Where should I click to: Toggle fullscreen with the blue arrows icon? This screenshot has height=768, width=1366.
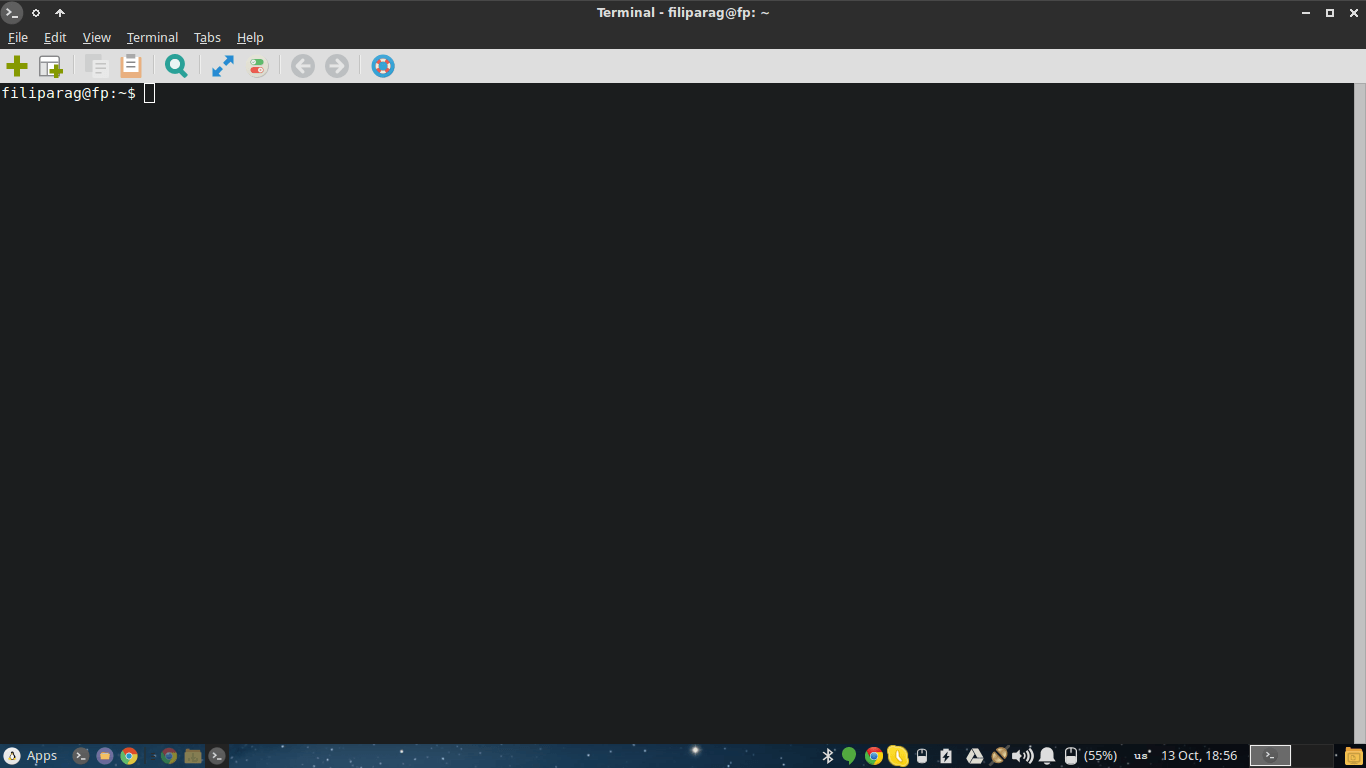[x=222, y=66]
